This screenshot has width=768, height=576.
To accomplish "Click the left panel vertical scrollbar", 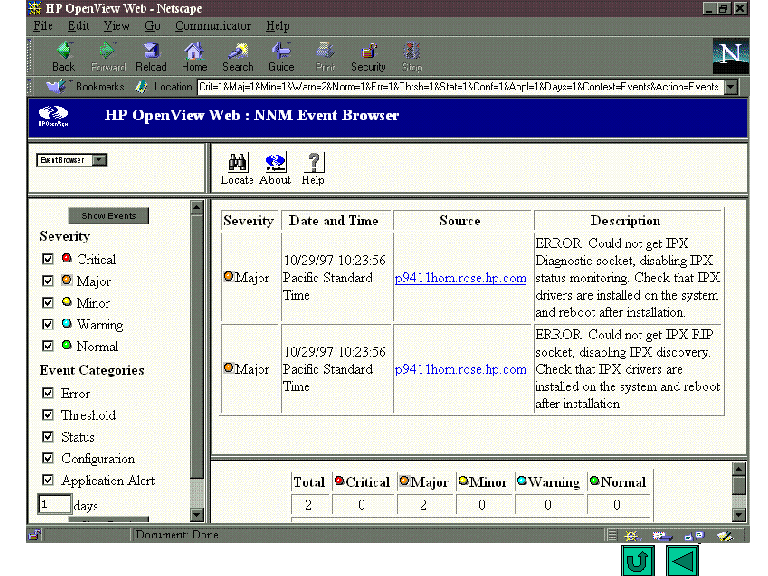I will (x=197, y=360).
